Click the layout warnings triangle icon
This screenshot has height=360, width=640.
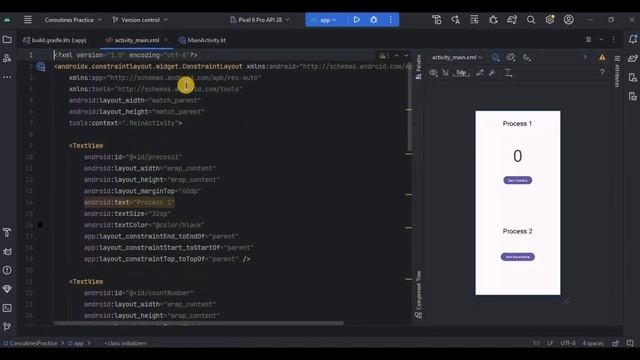pyautogui.click(x=602, y=58)
